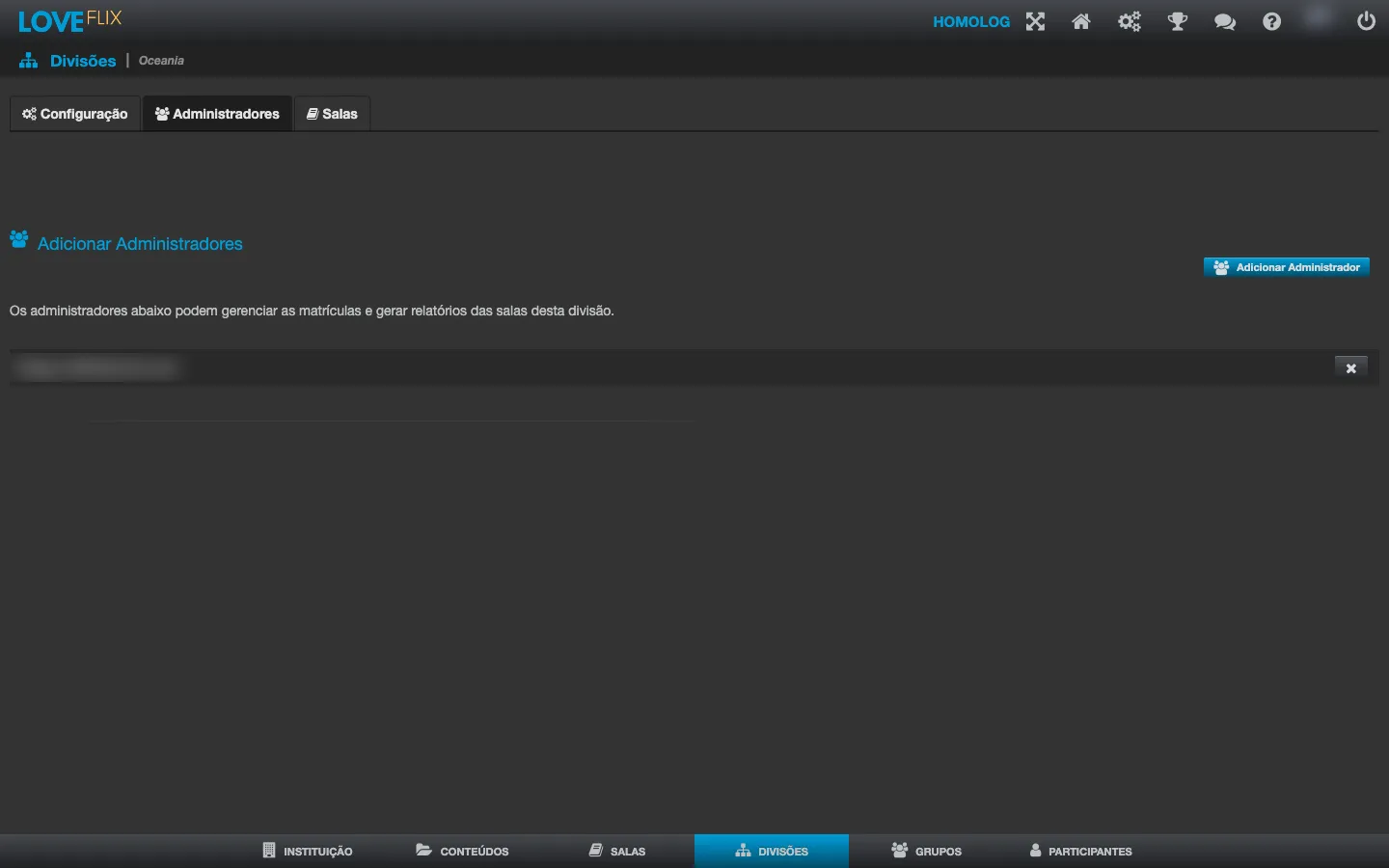Toggle fullscreen with the expand arrows icon
The width and height of the screenshot is (1389, 868).
coord(1035,21)
